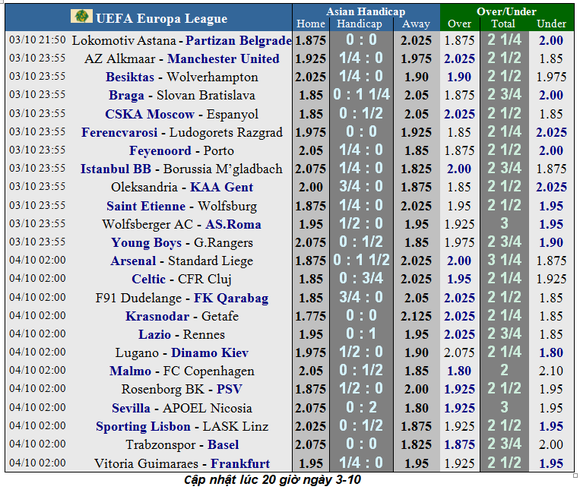Select Lugano over odds 2.075
Viewport: 580px width, 493px height.
click(459, 352)
